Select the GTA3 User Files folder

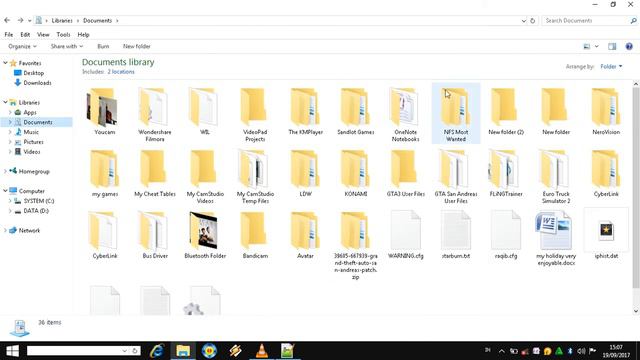click(405, 173)
